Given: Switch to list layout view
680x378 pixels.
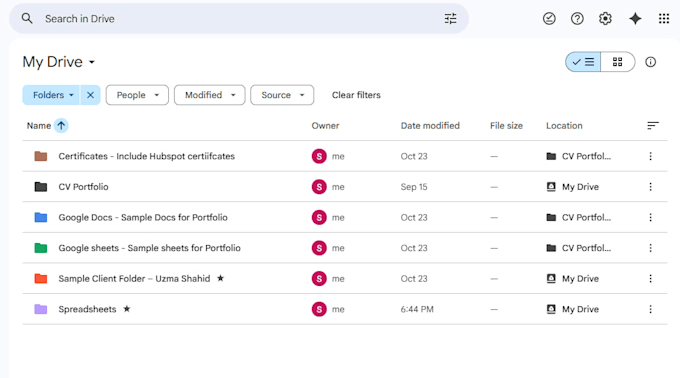Looking at the screenshot, I should [x=583, y=62].
